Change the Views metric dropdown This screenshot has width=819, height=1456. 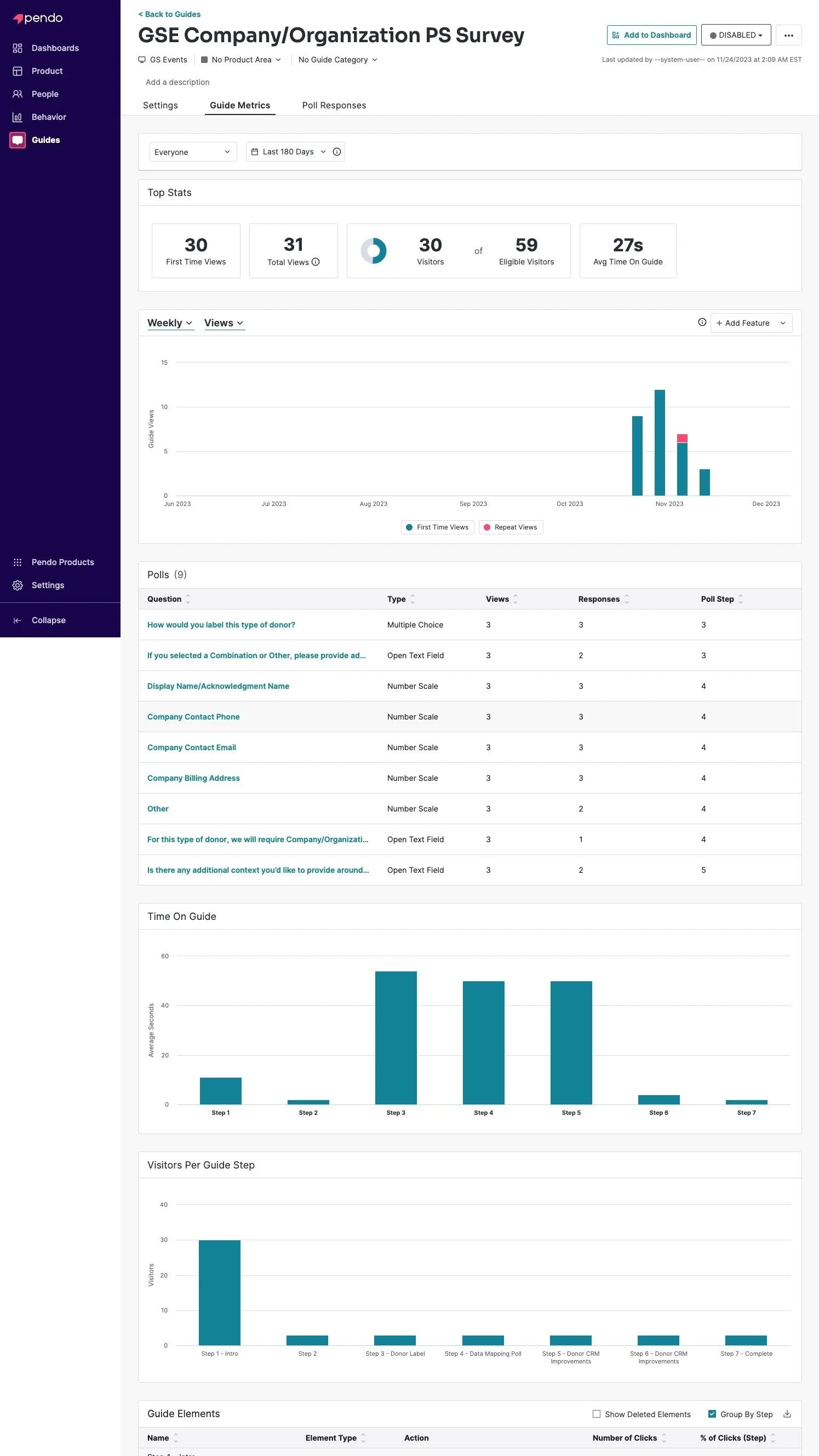coord(224,323)
